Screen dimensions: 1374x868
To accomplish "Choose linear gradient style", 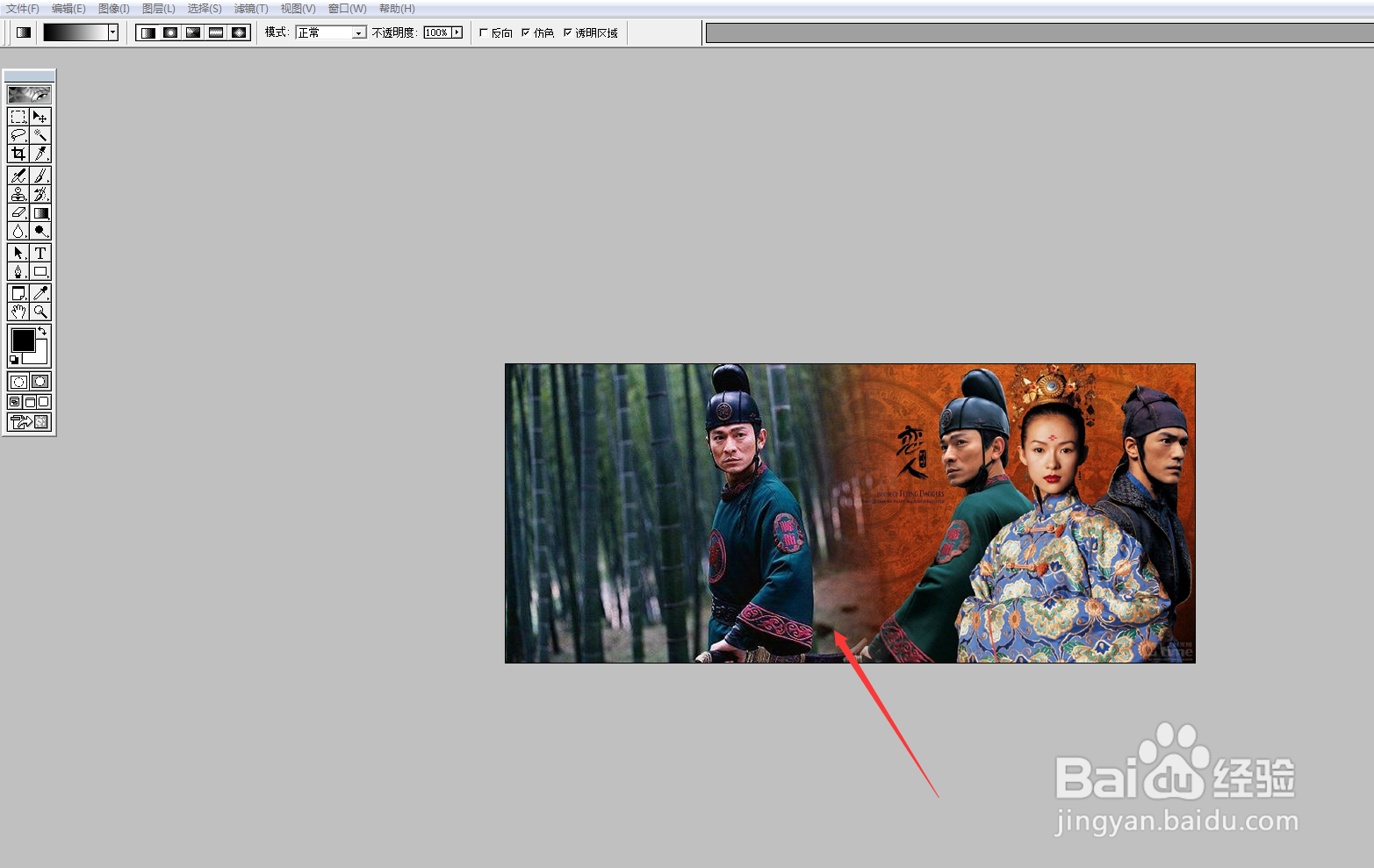I will [148, 32].
